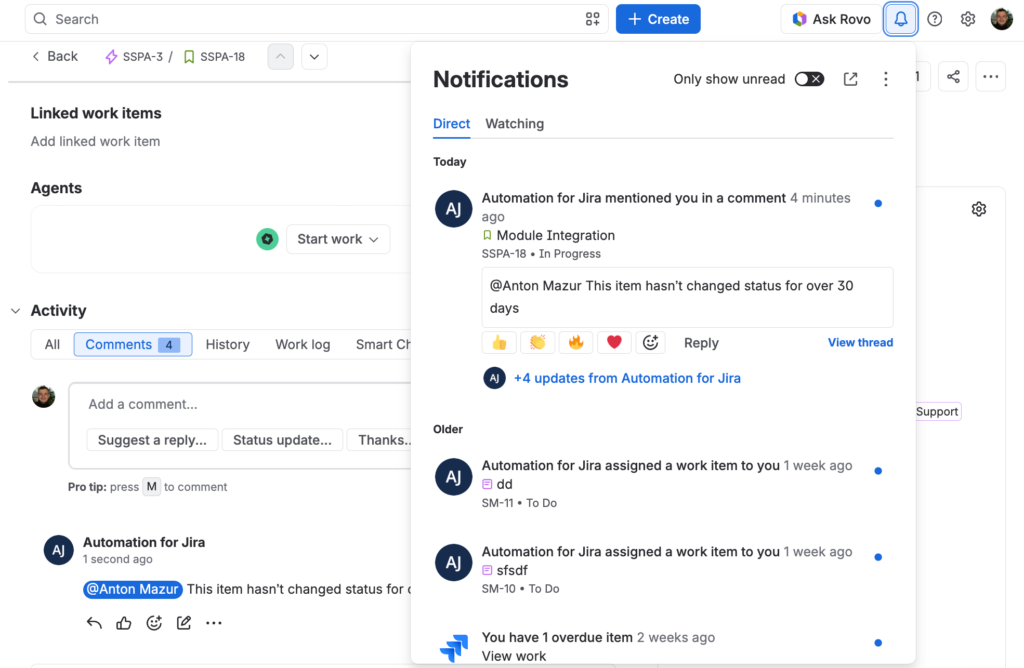Image resolution: width=1024 pixels, height=668 pixels.
Task: Select the History tab
Action: click(227, 344)
